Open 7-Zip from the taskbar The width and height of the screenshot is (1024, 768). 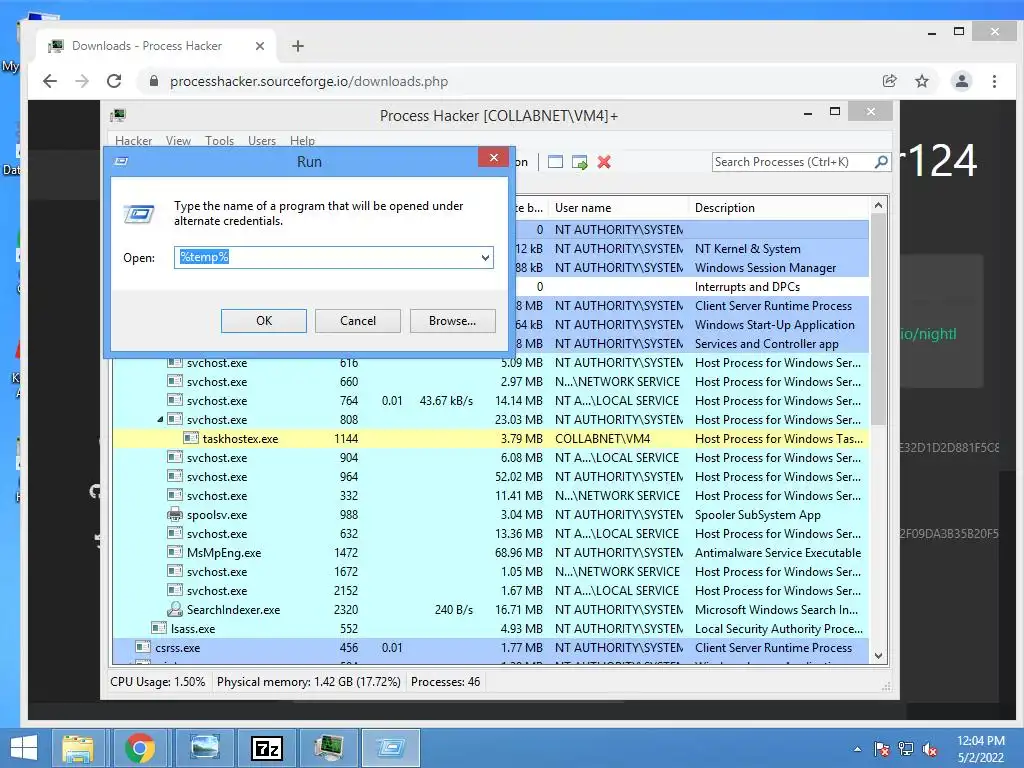[x=266, y=748]
